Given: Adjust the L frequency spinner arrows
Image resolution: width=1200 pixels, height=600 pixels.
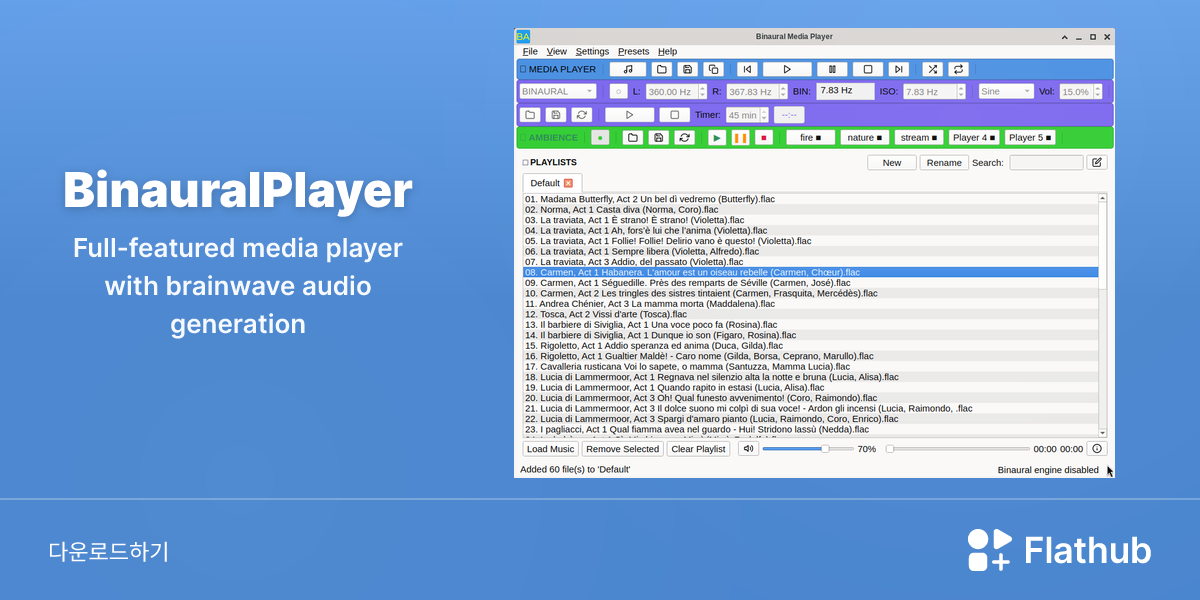Looking at the screenshot, I should click(703, 91).
